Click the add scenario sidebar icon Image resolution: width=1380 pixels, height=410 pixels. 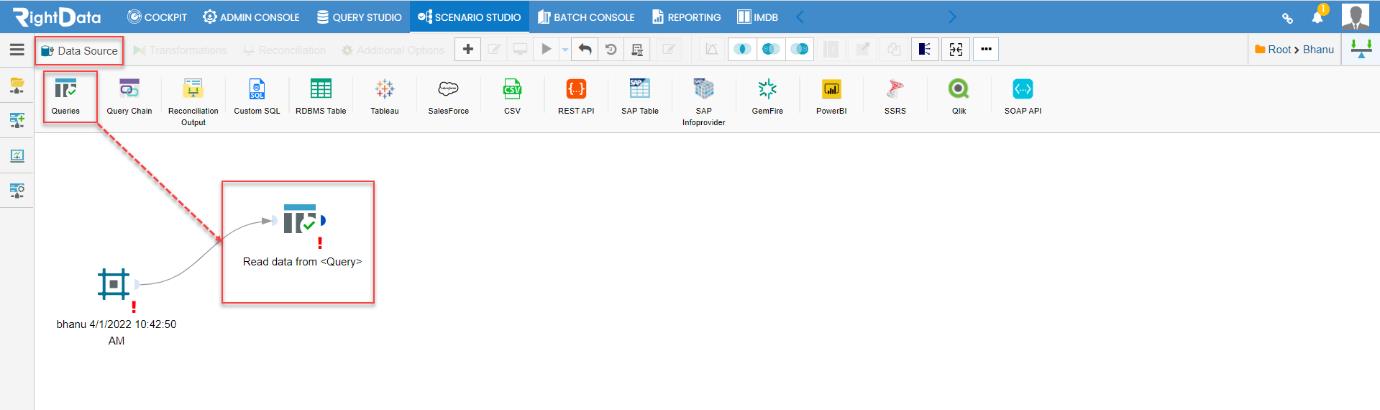17,122
